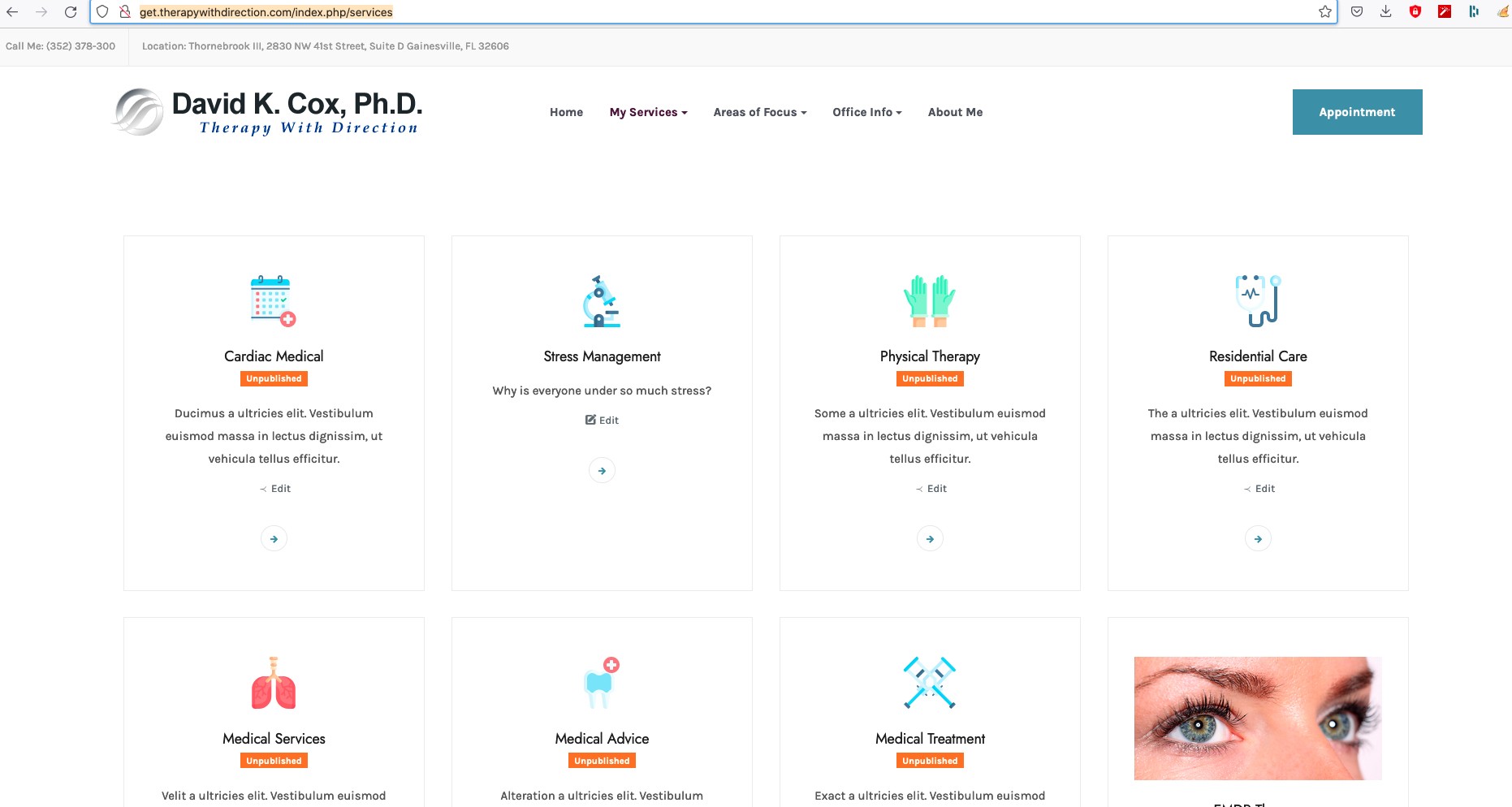Click the Medical Advice tooth icon

[602, 683]
